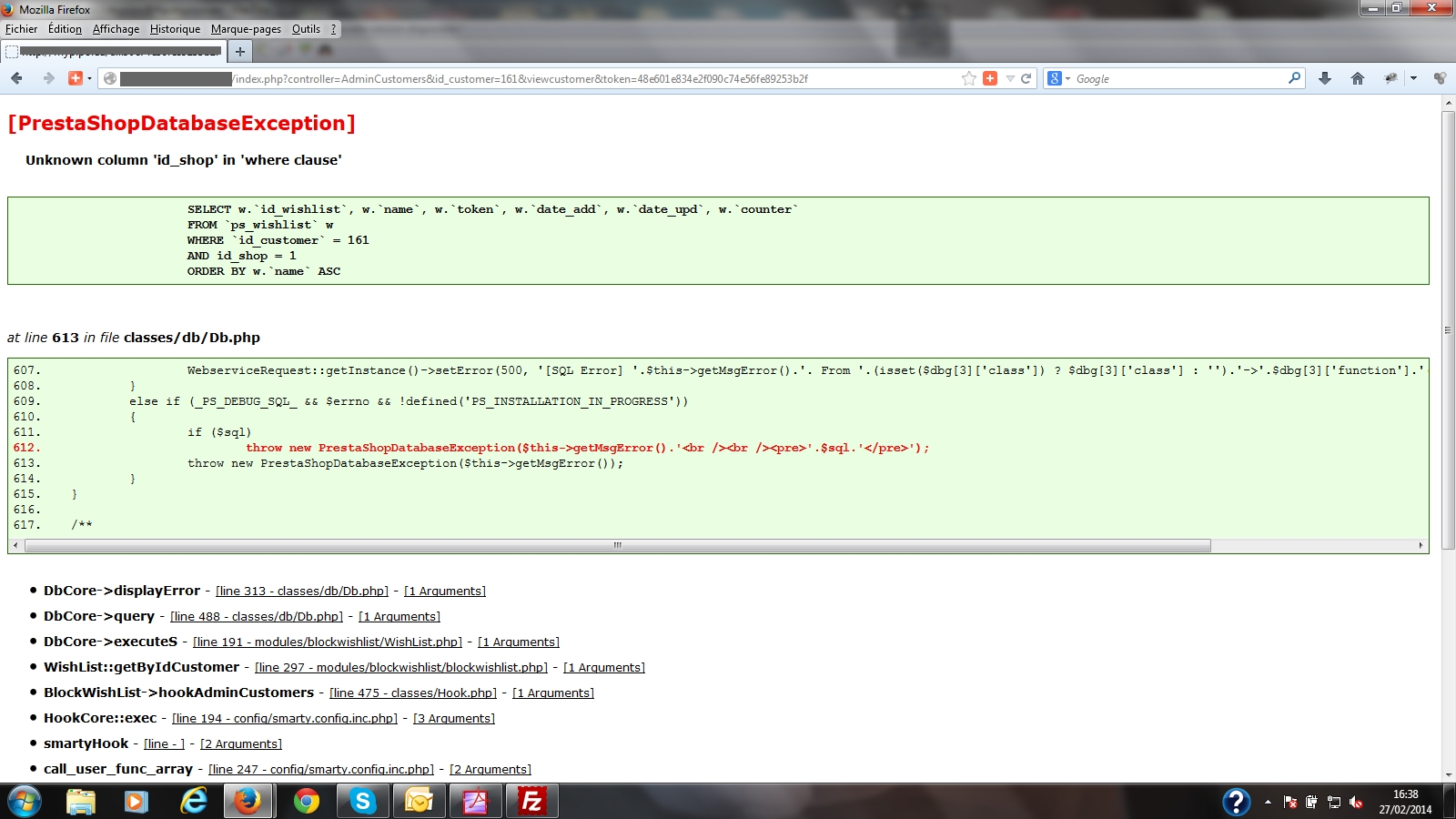Image resolution: width=1456 pixels, height=819 pixels.
Task: Open link 'line 194 - config/smarty.config.inc.php'
Action: coord(285,718)
